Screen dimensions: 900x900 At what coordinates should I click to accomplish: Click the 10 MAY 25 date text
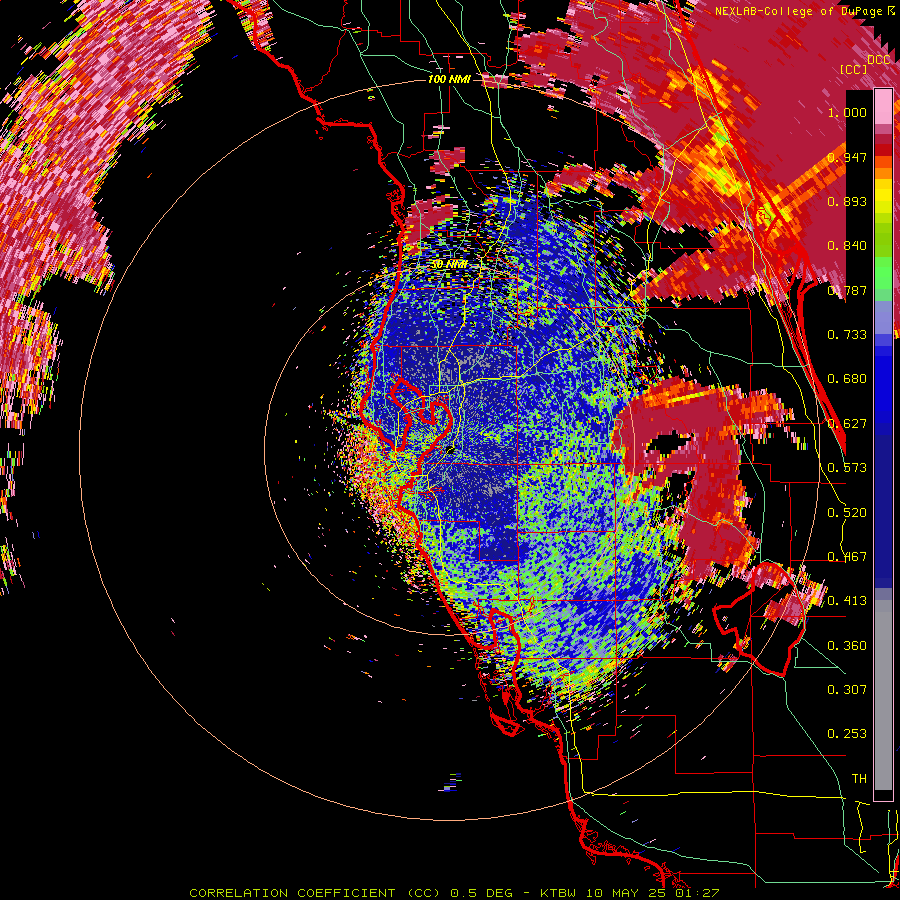(626, 893)
